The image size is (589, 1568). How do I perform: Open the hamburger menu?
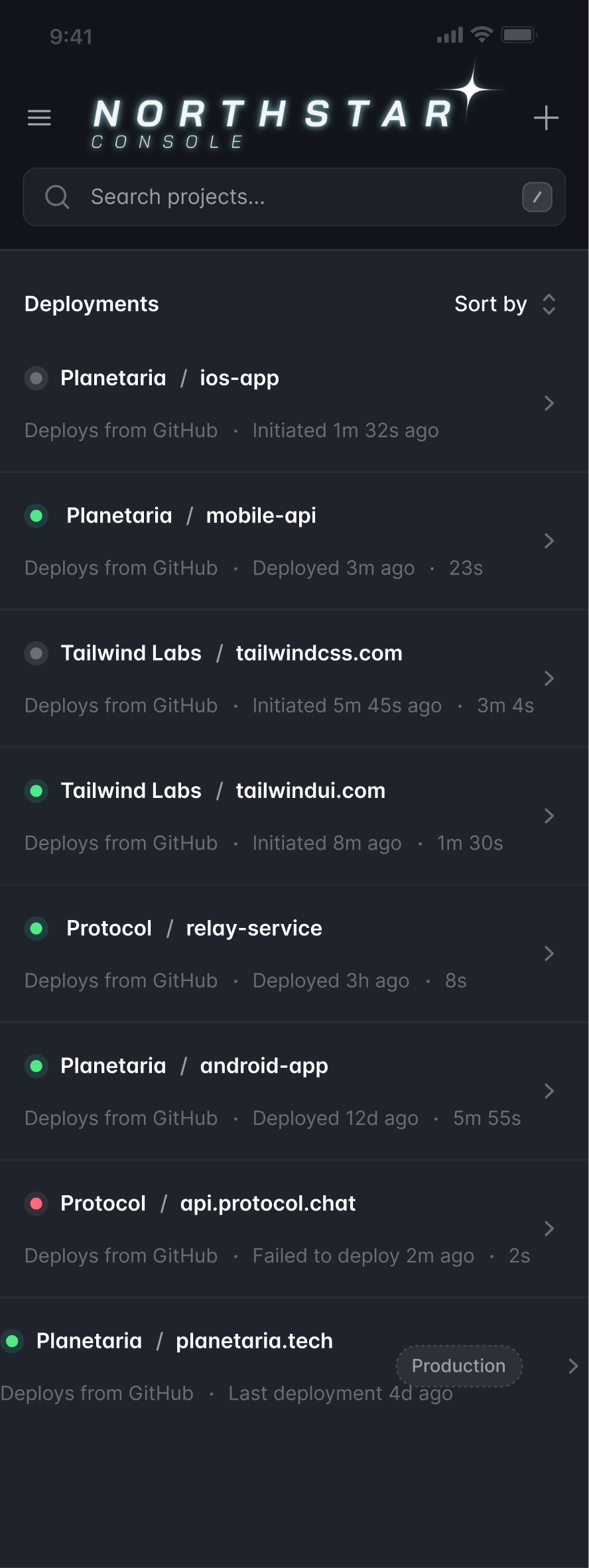coord(39,117)
